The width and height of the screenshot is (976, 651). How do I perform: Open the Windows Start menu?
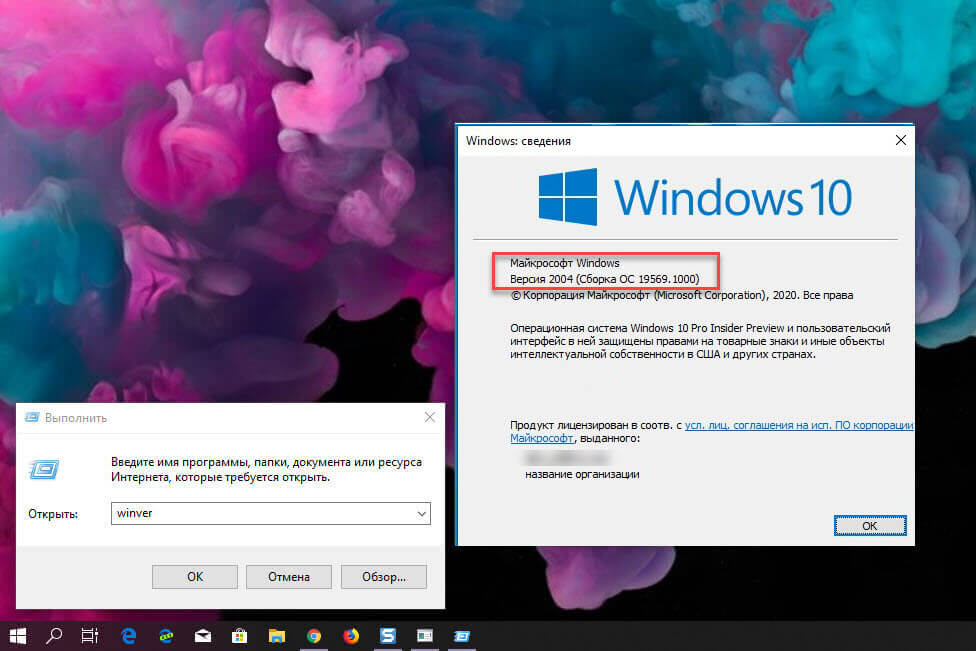[x=18, y=635]
